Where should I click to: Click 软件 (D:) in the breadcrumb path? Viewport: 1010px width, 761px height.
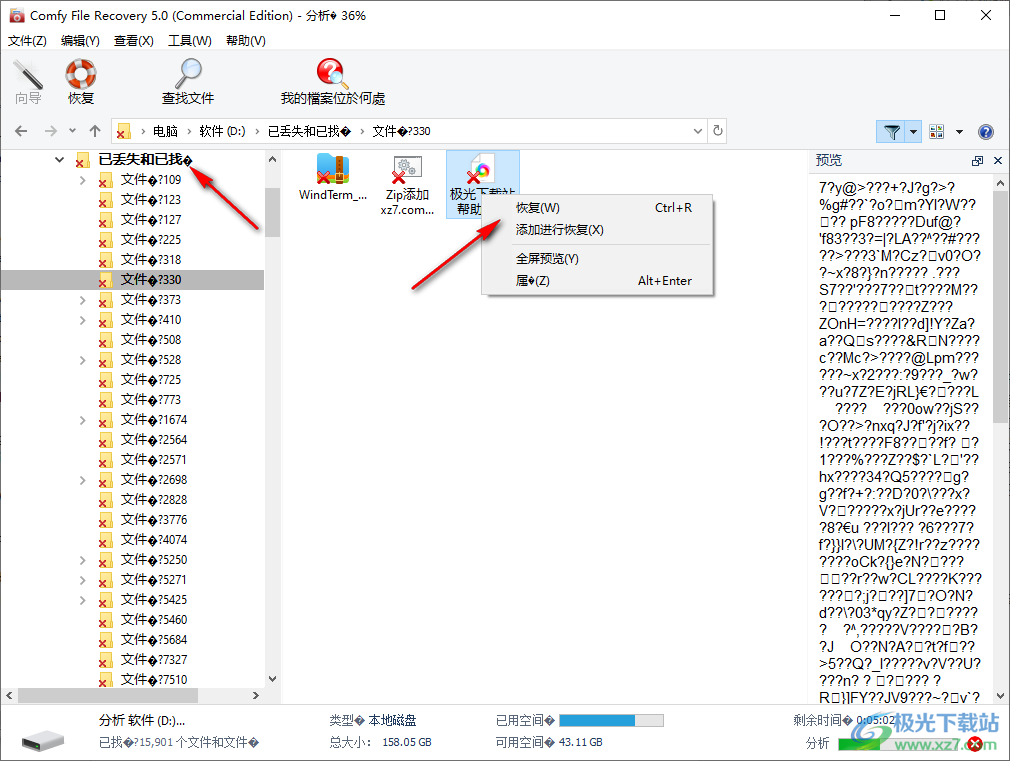(x=222, y=131)
